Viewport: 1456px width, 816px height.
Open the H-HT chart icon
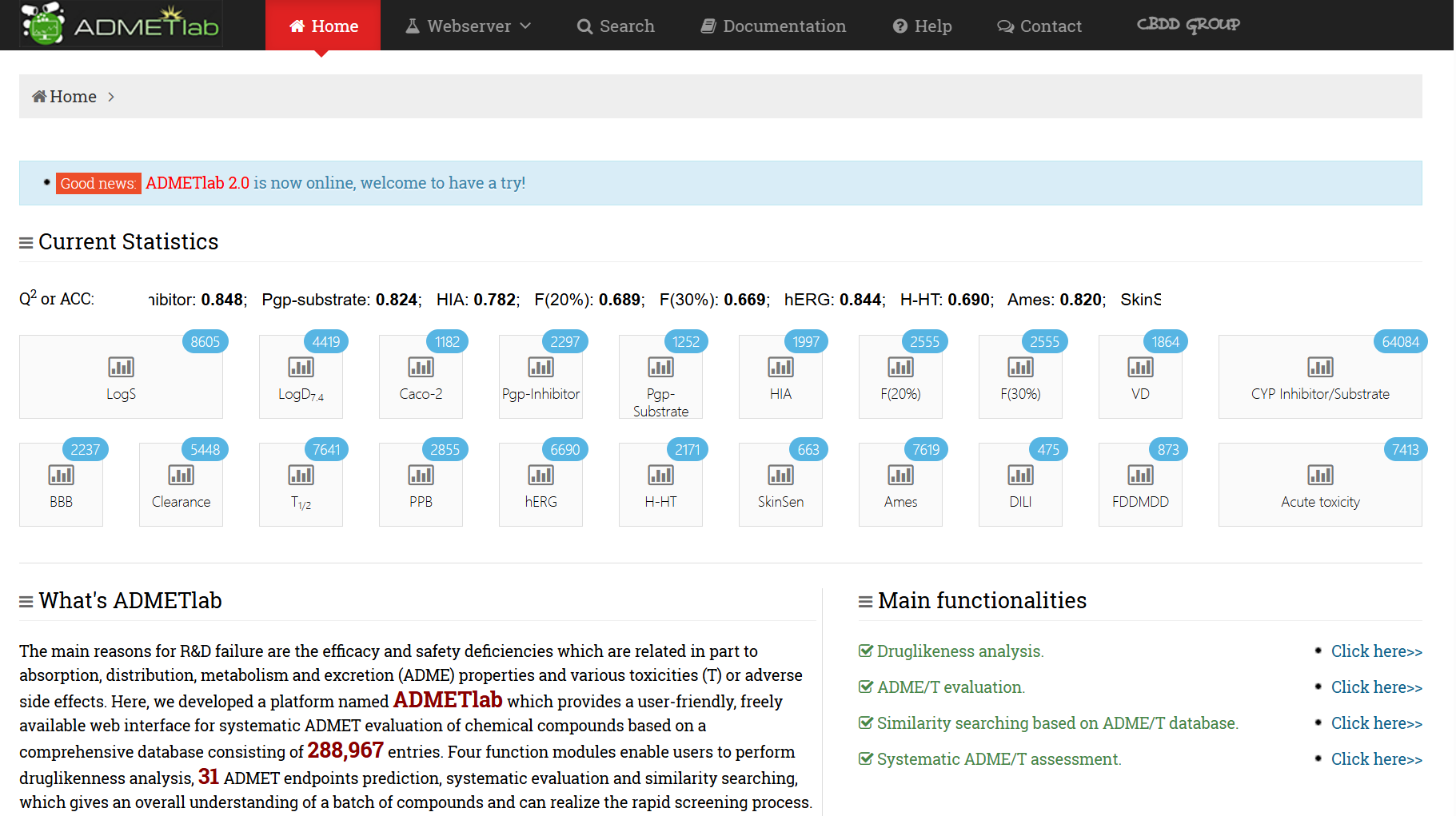coord(660,475)
